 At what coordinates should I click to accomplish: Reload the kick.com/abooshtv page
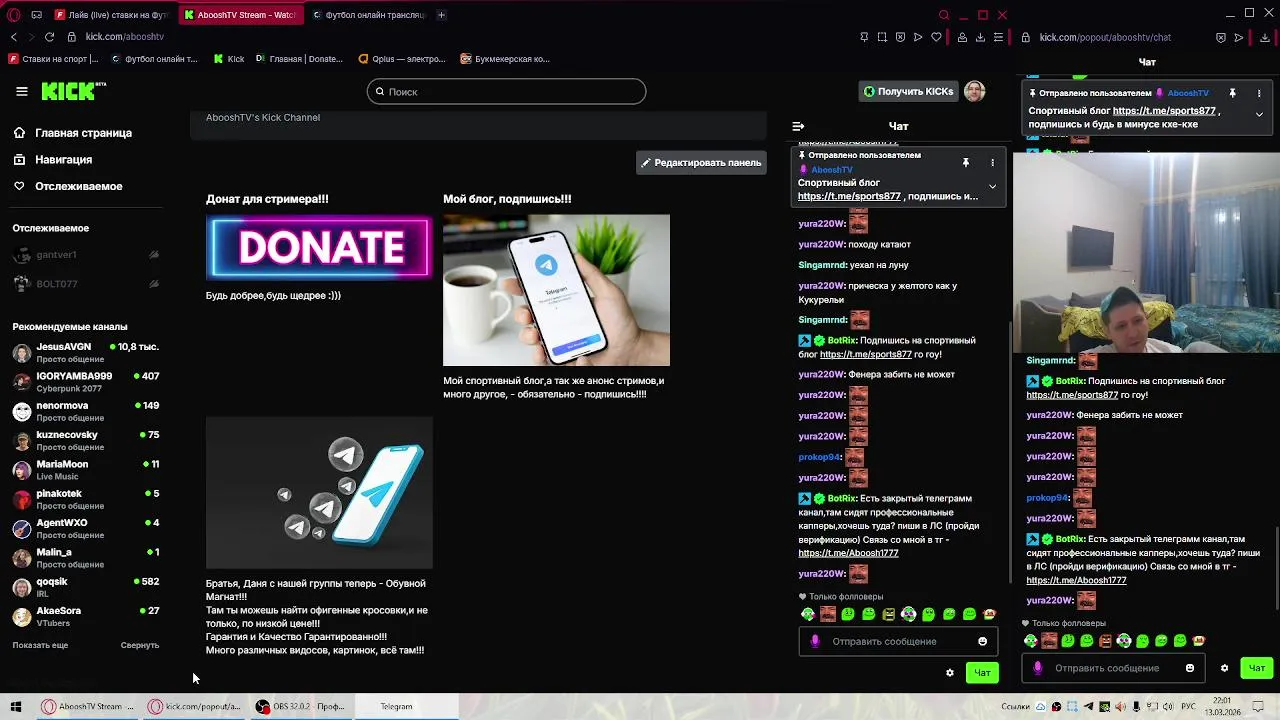click(x=49, y=37)
